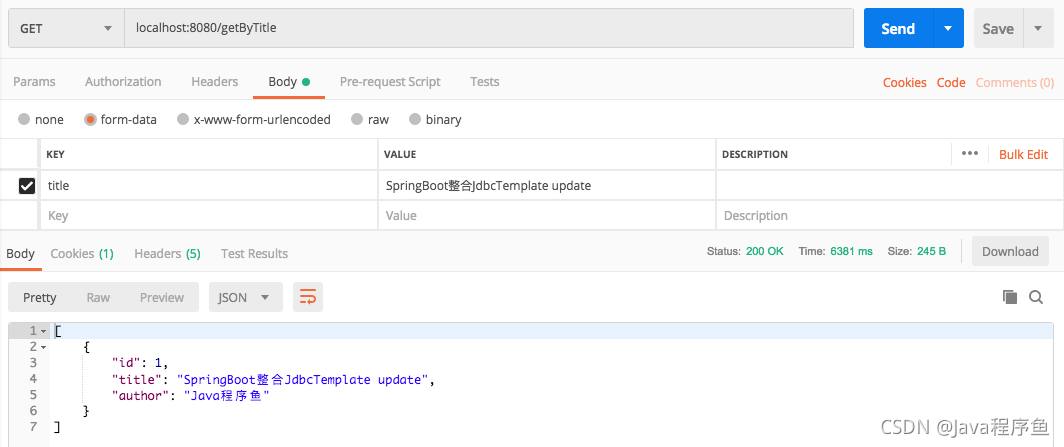Collapse the array at line 1
1064x447 pixels.
43,331
